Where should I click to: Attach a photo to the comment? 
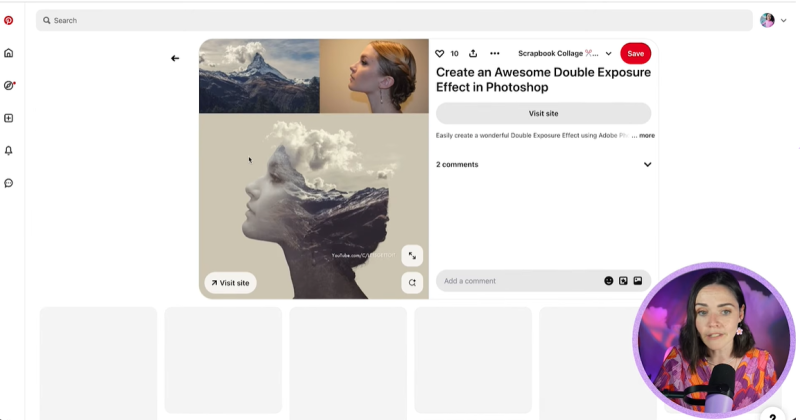638,281
